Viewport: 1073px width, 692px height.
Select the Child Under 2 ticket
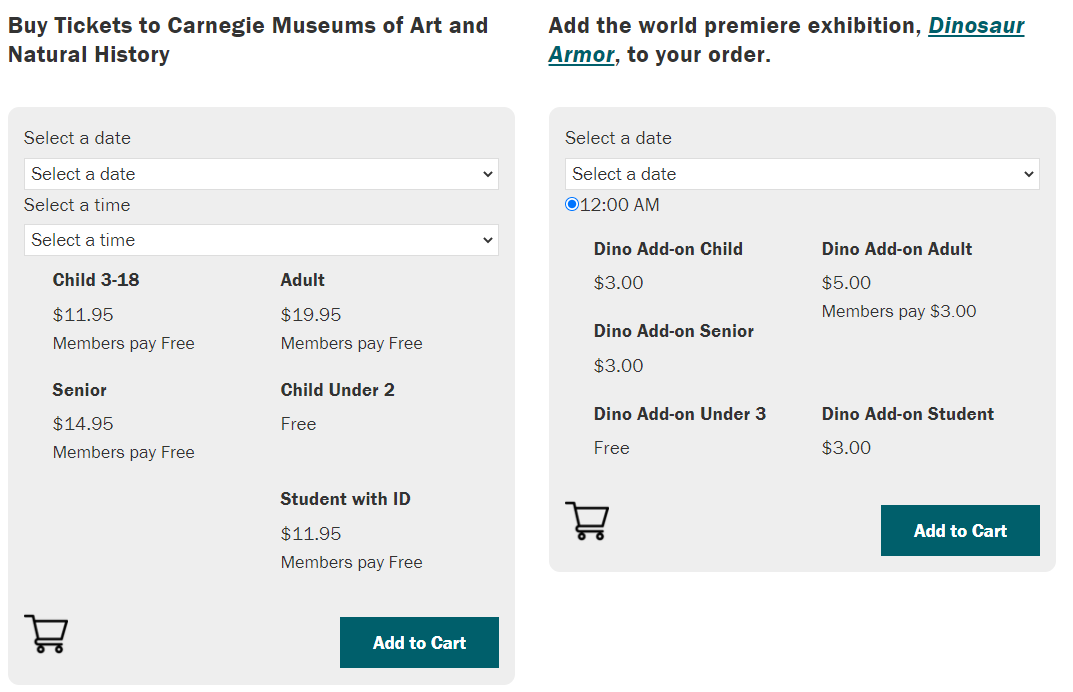pos(337,390)
